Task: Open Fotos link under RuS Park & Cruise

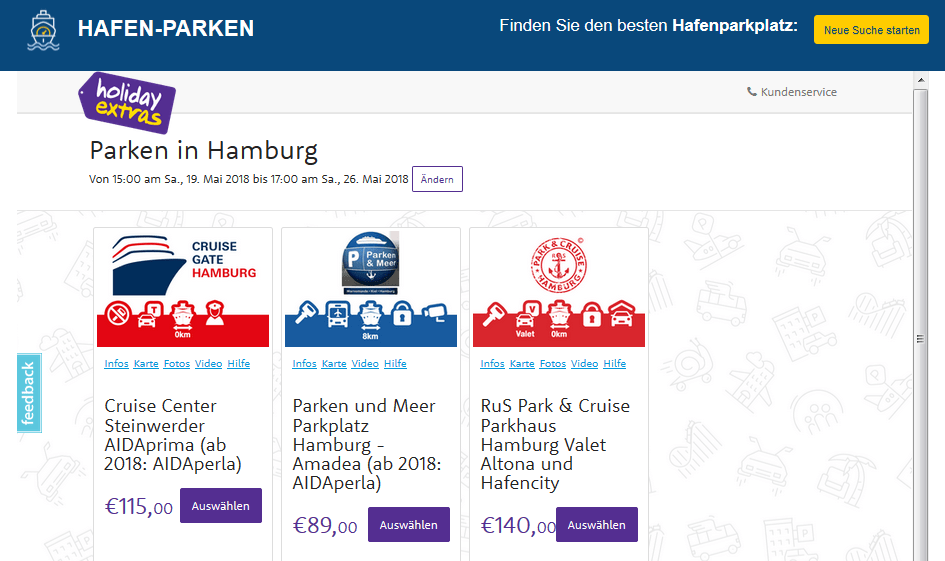Action: pyautogui.click(x=553, y=363)
